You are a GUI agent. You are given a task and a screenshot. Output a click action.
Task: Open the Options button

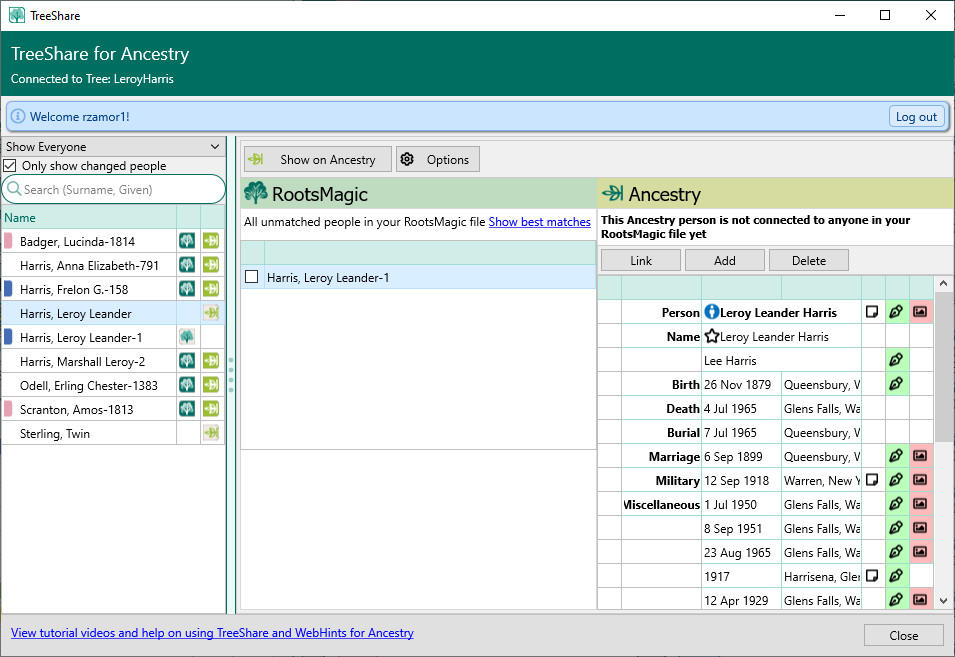coord(437,159)
